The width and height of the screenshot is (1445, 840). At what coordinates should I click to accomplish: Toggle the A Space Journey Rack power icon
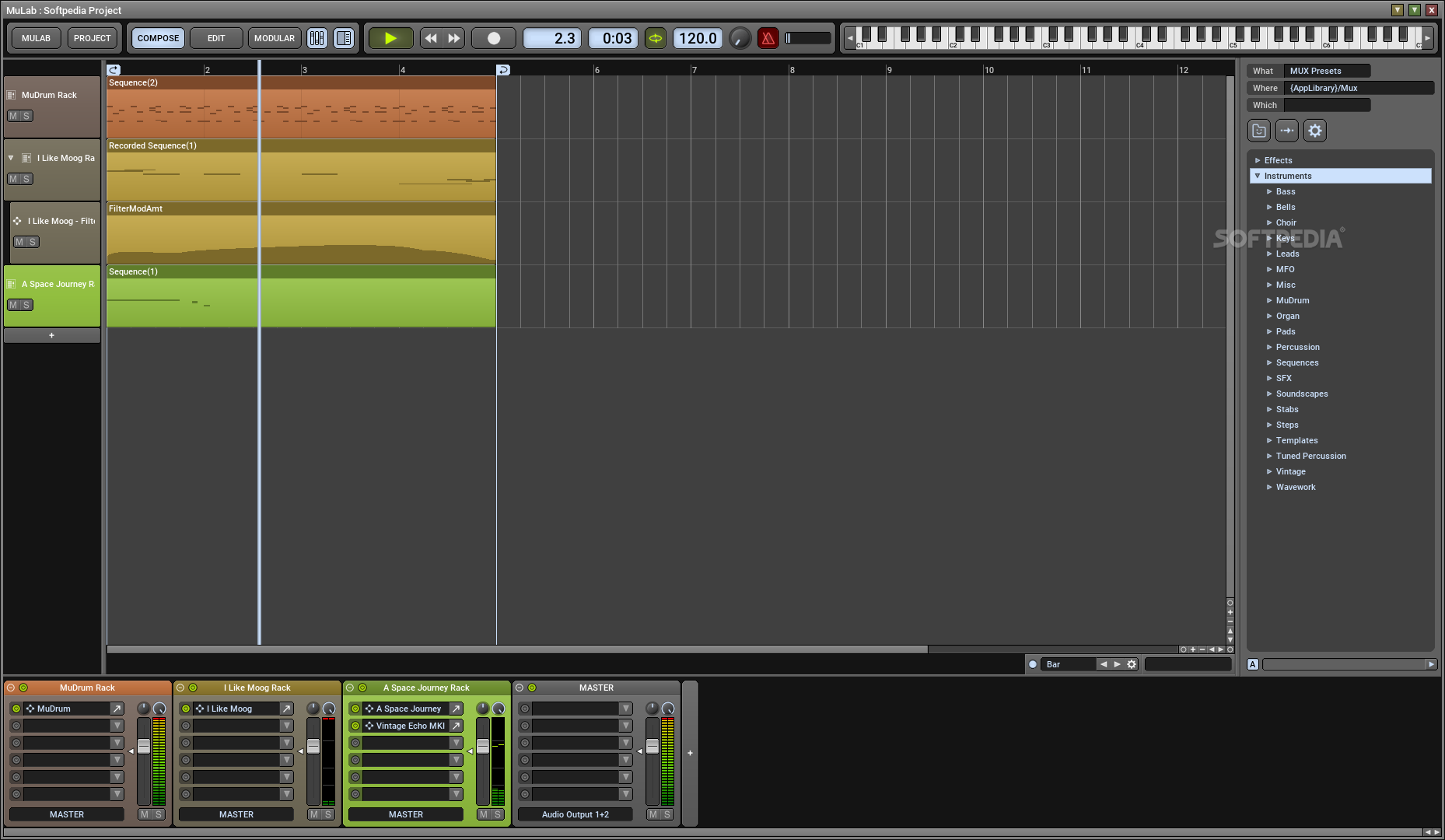362,688
